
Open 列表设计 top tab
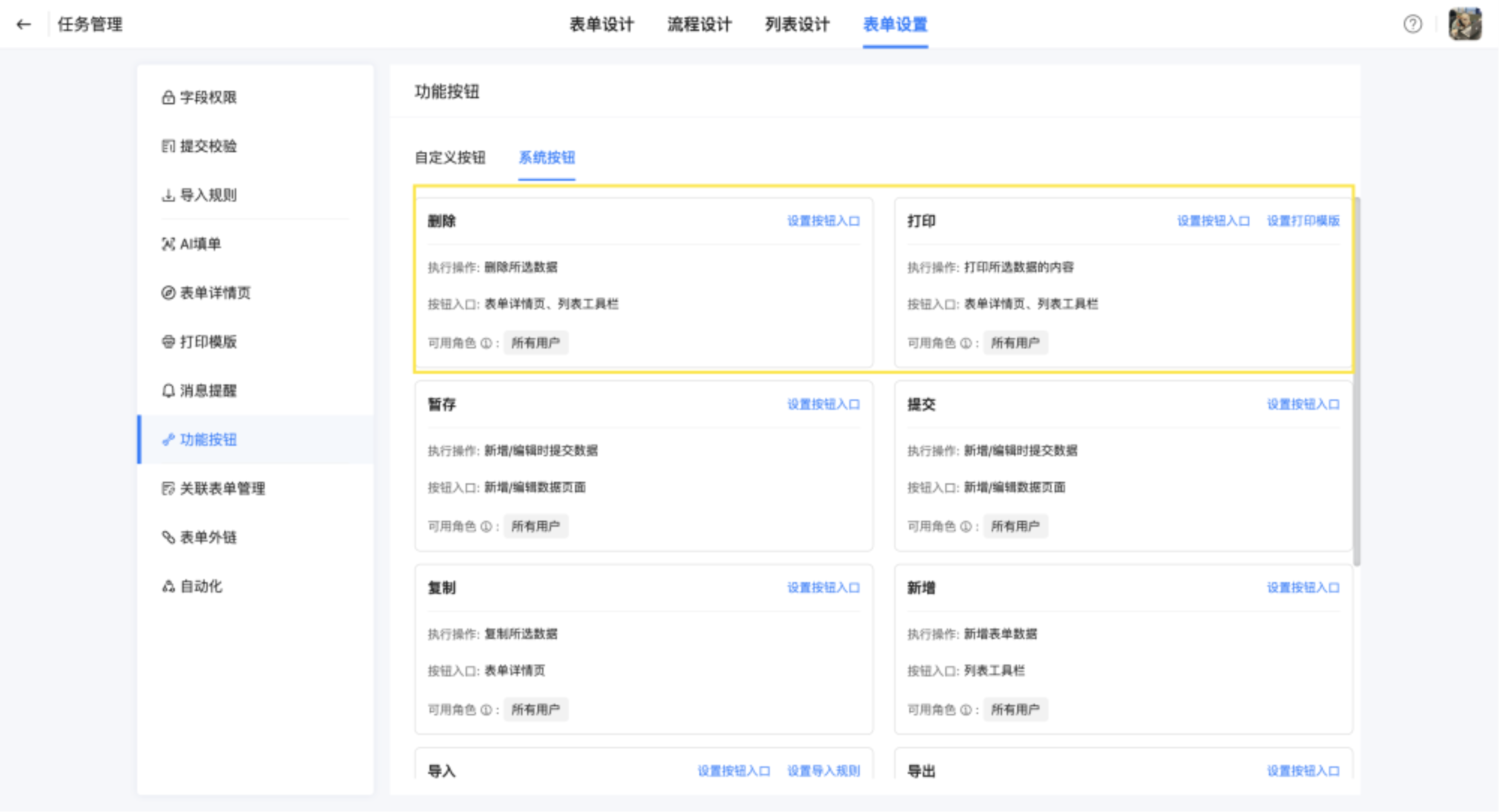(797, 25)
